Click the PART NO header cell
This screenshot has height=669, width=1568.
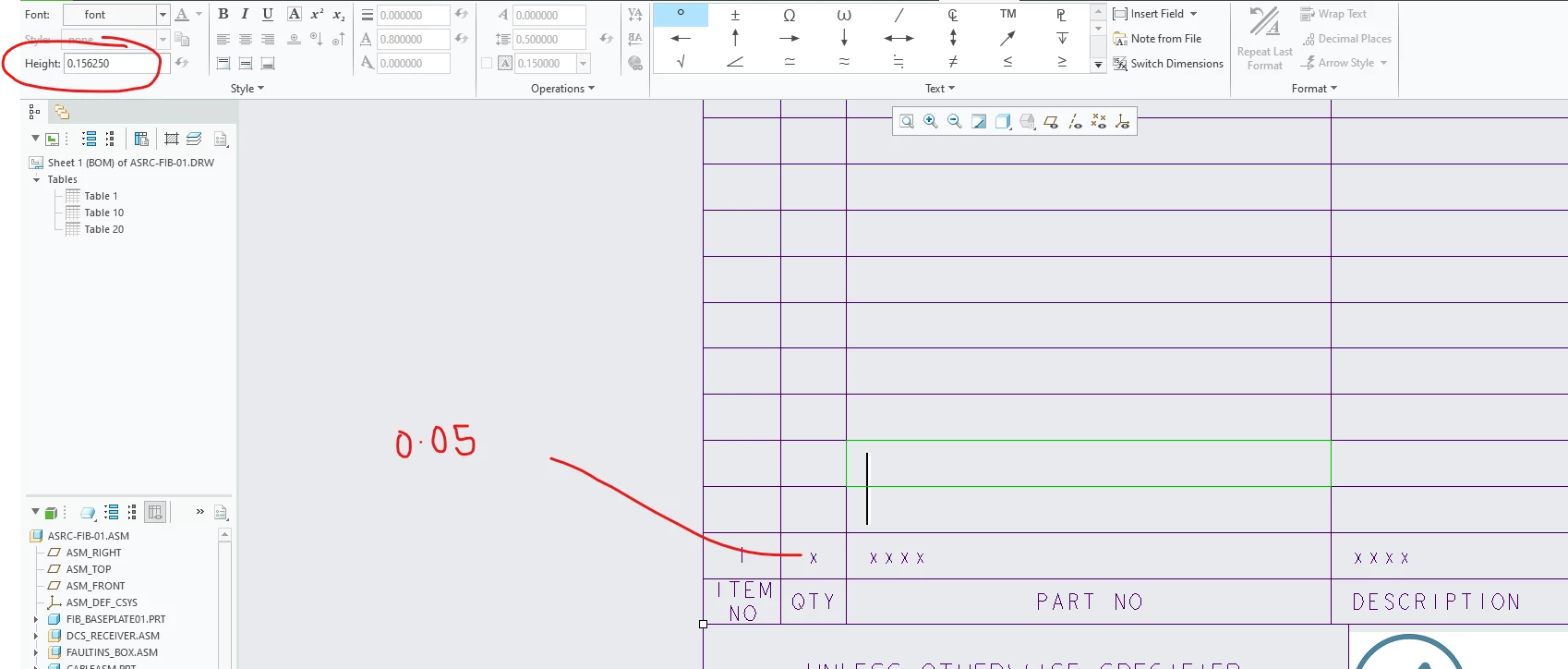[x=1089, y=602]
